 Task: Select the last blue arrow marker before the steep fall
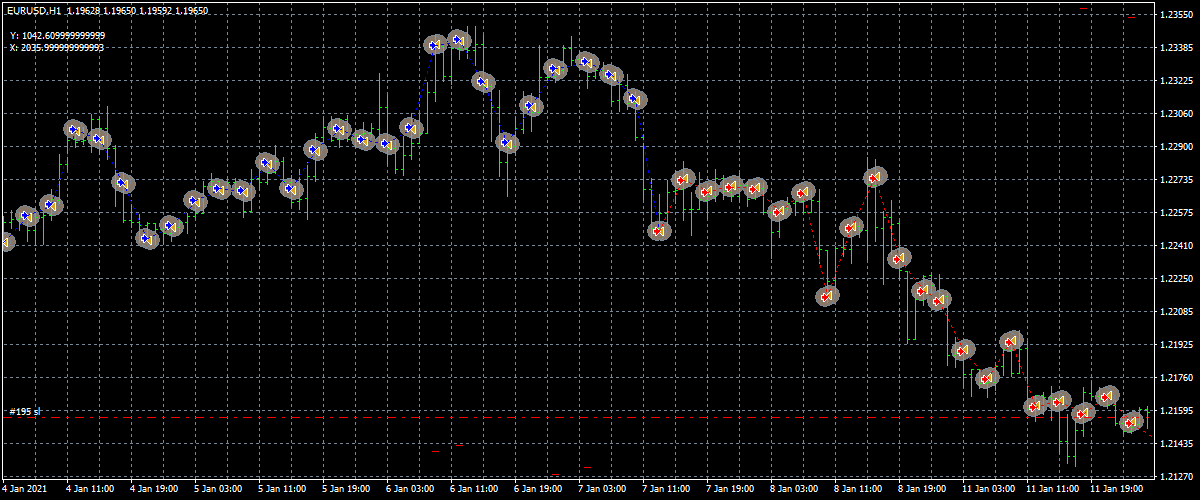635,99
